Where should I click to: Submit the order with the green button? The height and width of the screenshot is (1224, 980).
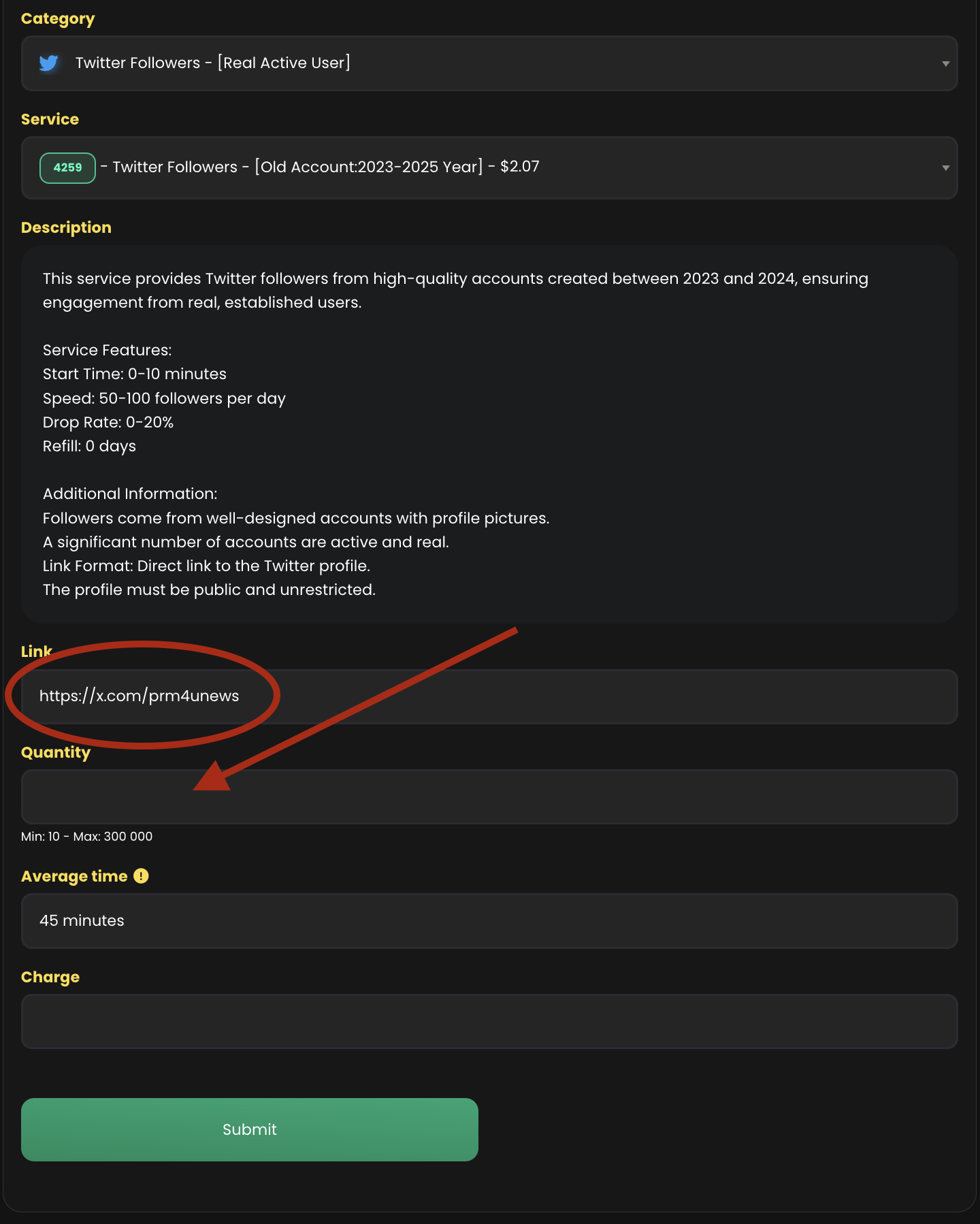click(x=250, y=1129)
